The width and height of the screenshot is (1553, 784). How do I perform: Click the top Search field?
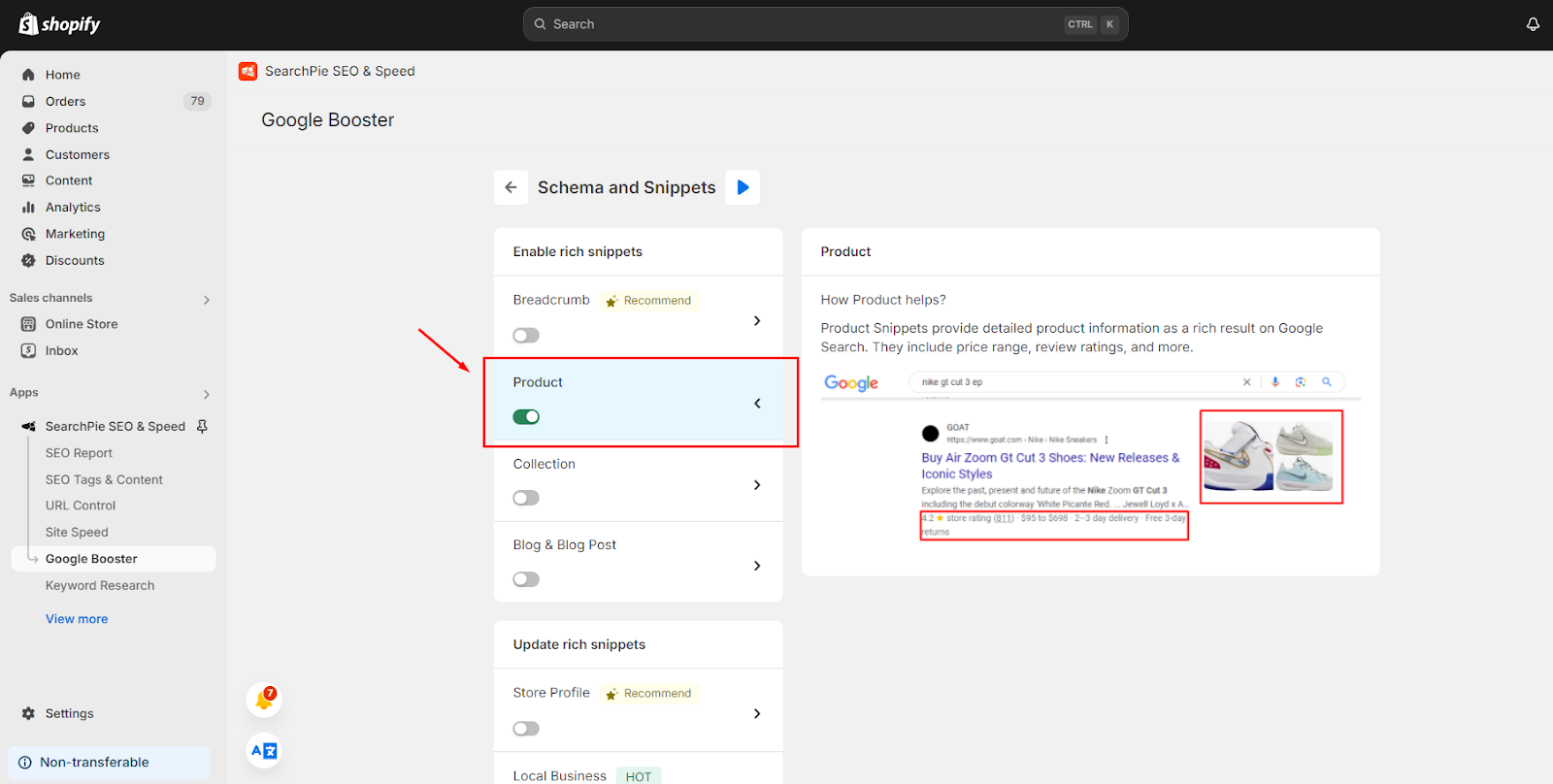(825, 24)
